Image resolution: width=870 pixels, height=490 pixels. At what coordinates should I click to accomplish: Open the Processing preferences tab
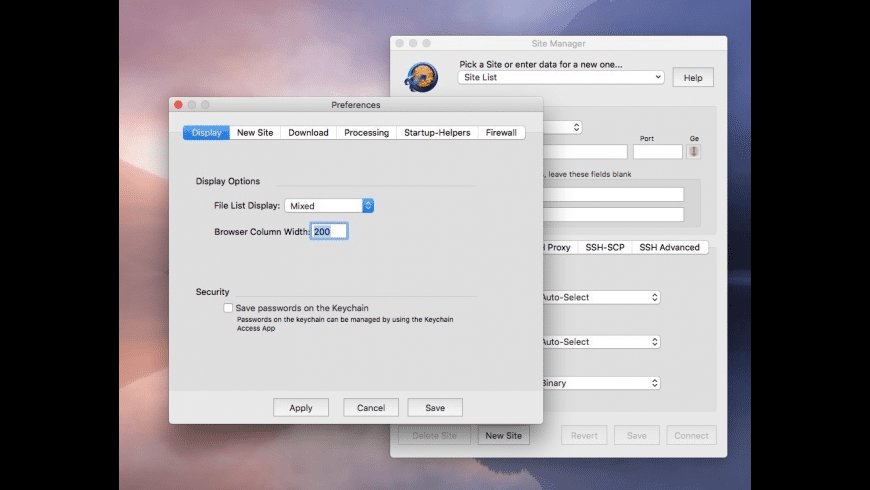[366, 133]
